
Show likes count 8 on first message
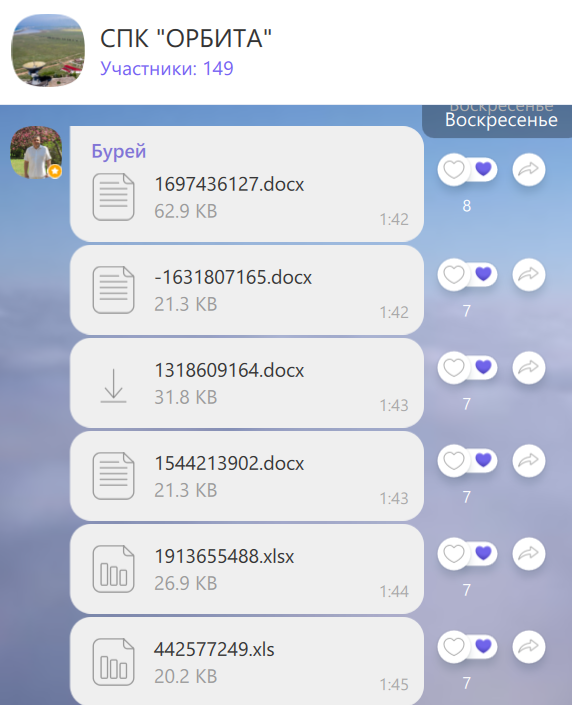(x=467, y=206)
